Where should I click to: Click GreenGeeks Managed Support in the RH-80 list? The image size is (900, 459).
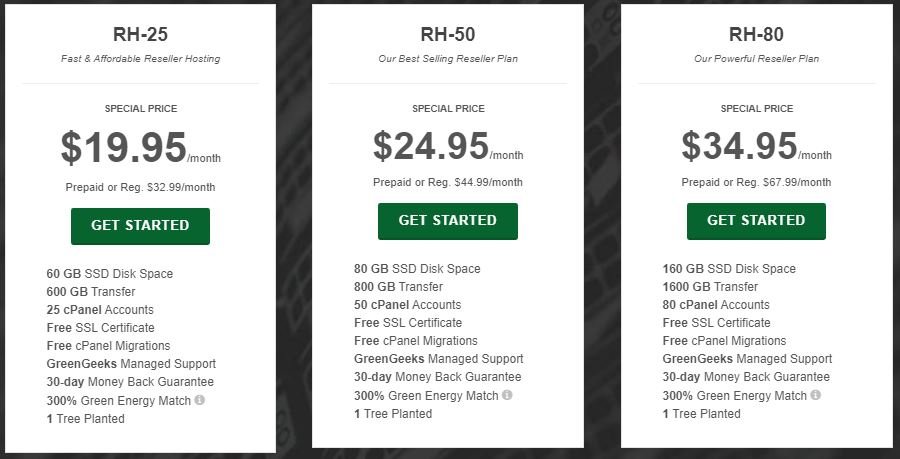pos(747,359)
